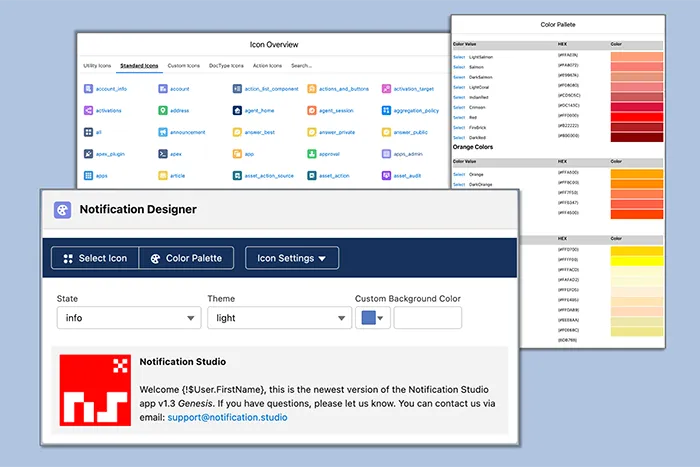Click the green approval icon
700x467 pixels.
312,154
